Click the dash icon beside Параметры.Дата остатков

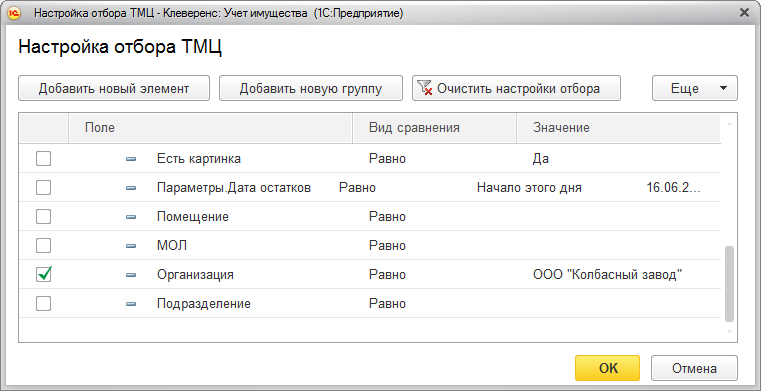(x=131, y=188)
